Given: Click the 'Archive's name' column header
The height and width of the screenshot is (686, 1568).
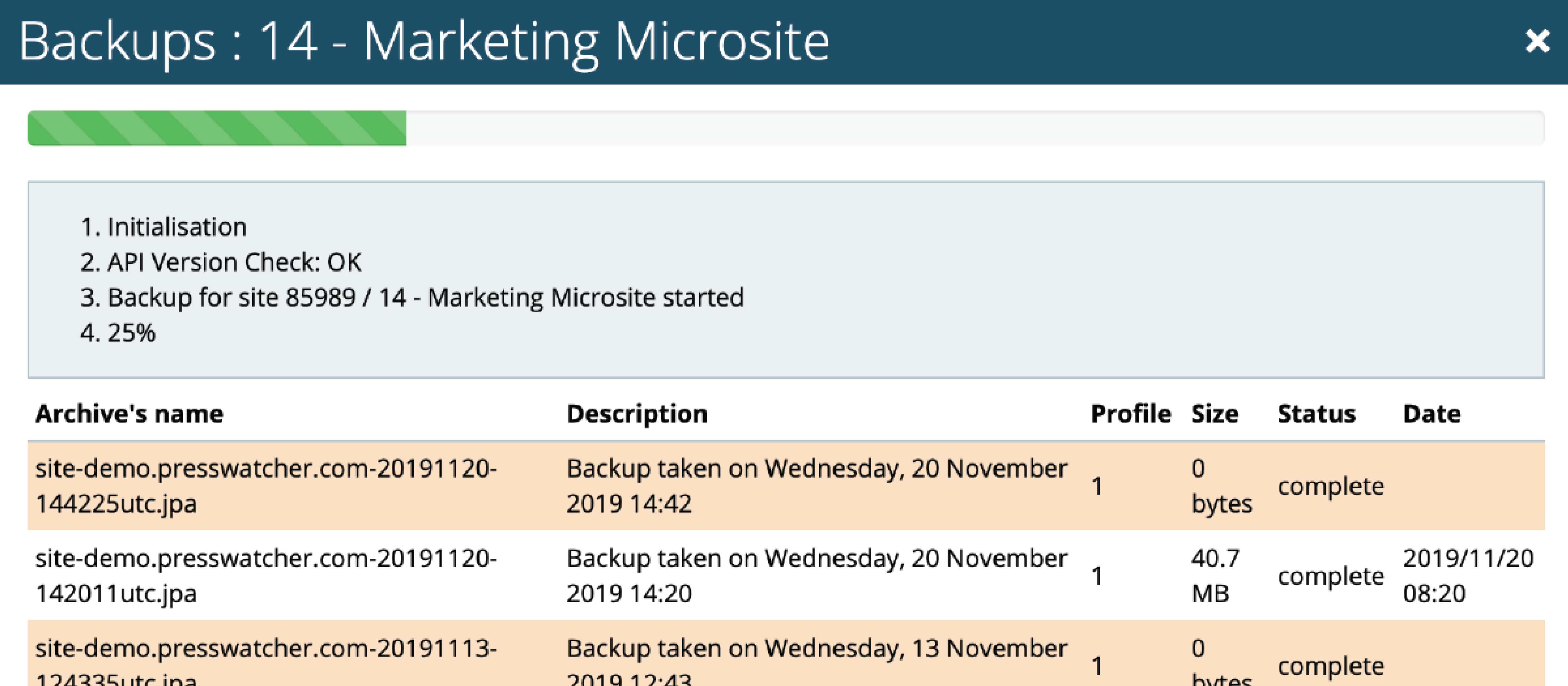Looking at the screenshot, I should (x=130, y=413).
